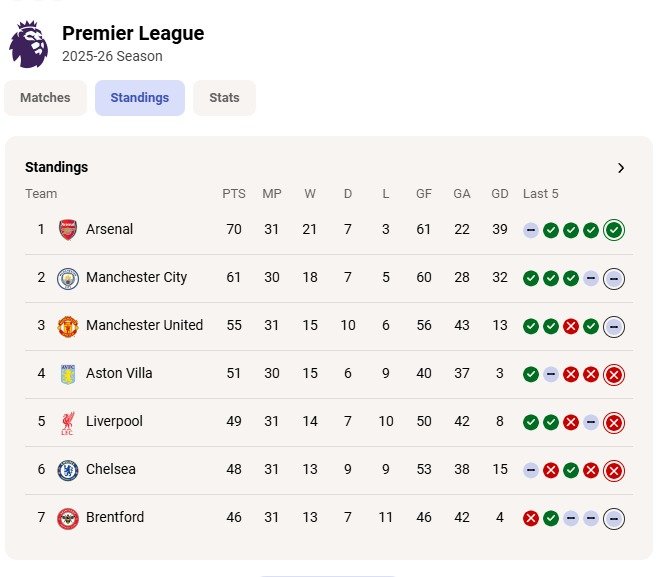Open the Arsenal team name link
This screenshot has width=656, height=577.
point(109,229)
